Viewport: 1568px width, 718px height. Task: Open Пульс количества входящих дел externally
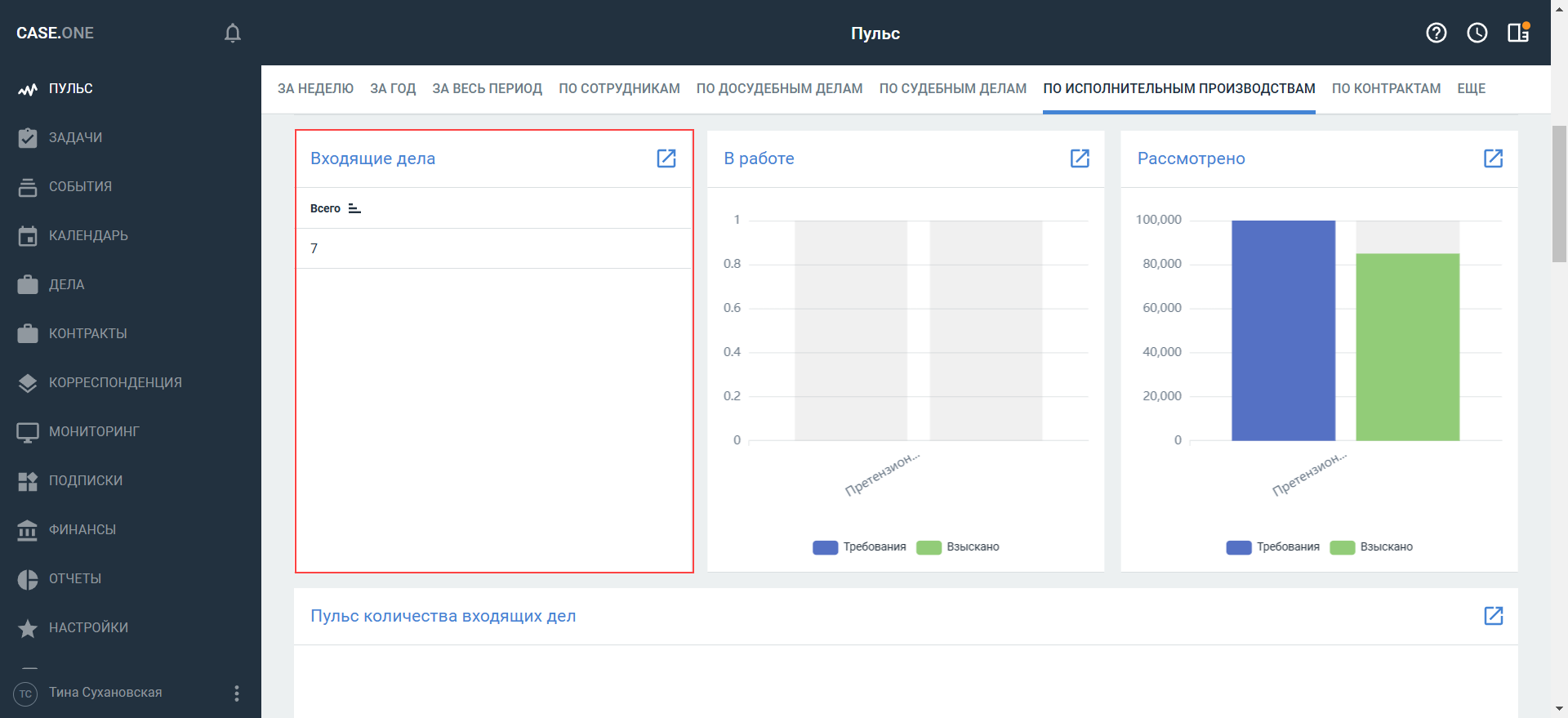(x=1493, y=616)
